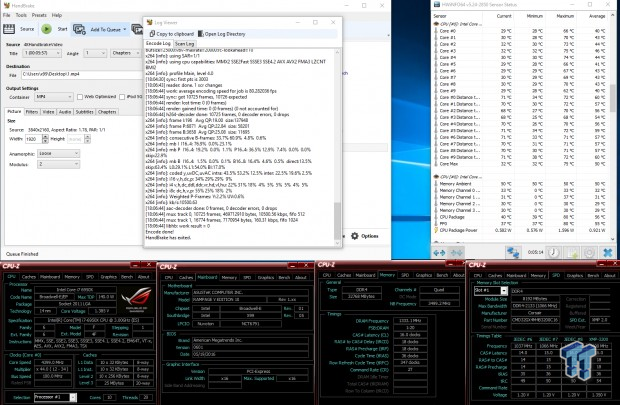This screenshot has height=405, width=620.
Task: Click the Average column header in HWiNFO
Action: coord(597,16)
